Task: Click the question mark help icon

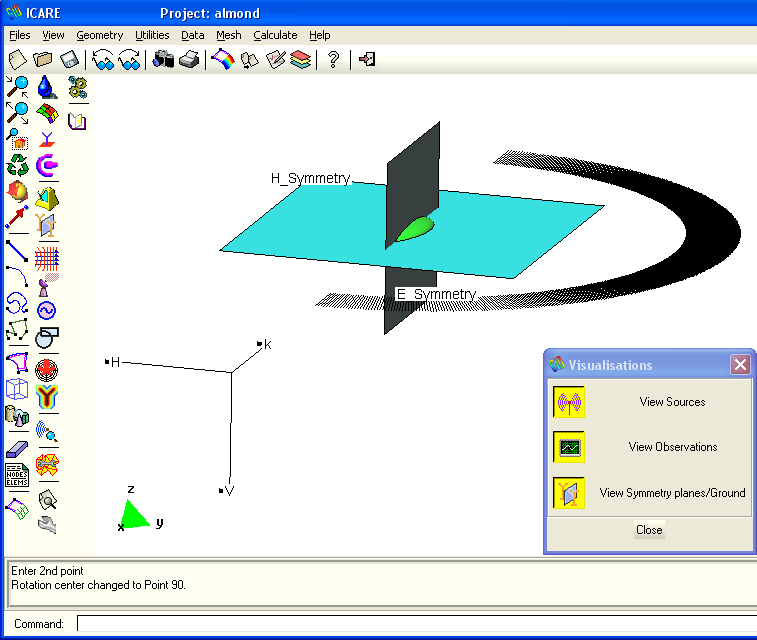Action: (x=333, y=60)
